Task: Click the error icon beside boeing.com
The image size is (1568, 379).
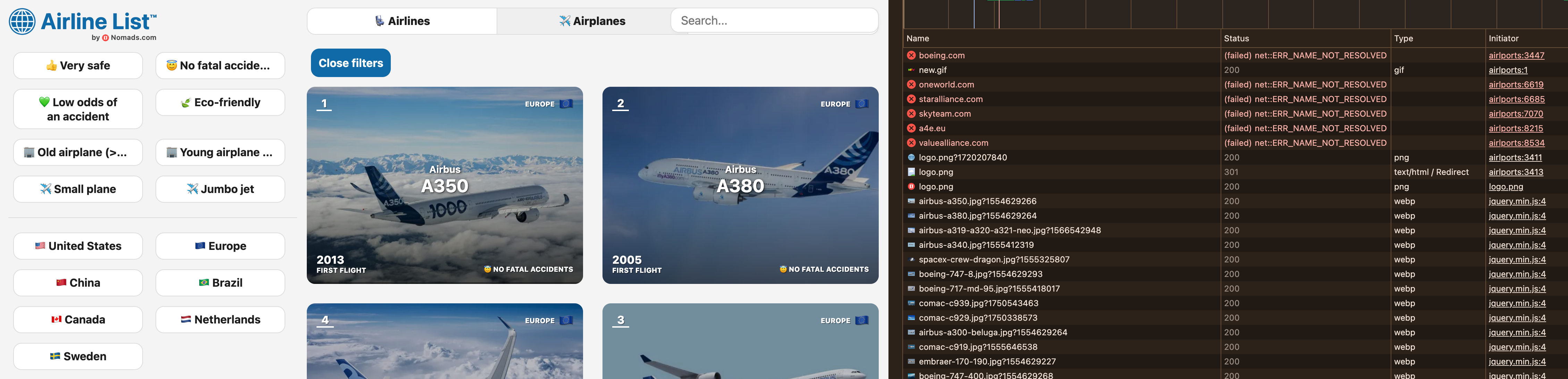Action: tap(911, 56)
